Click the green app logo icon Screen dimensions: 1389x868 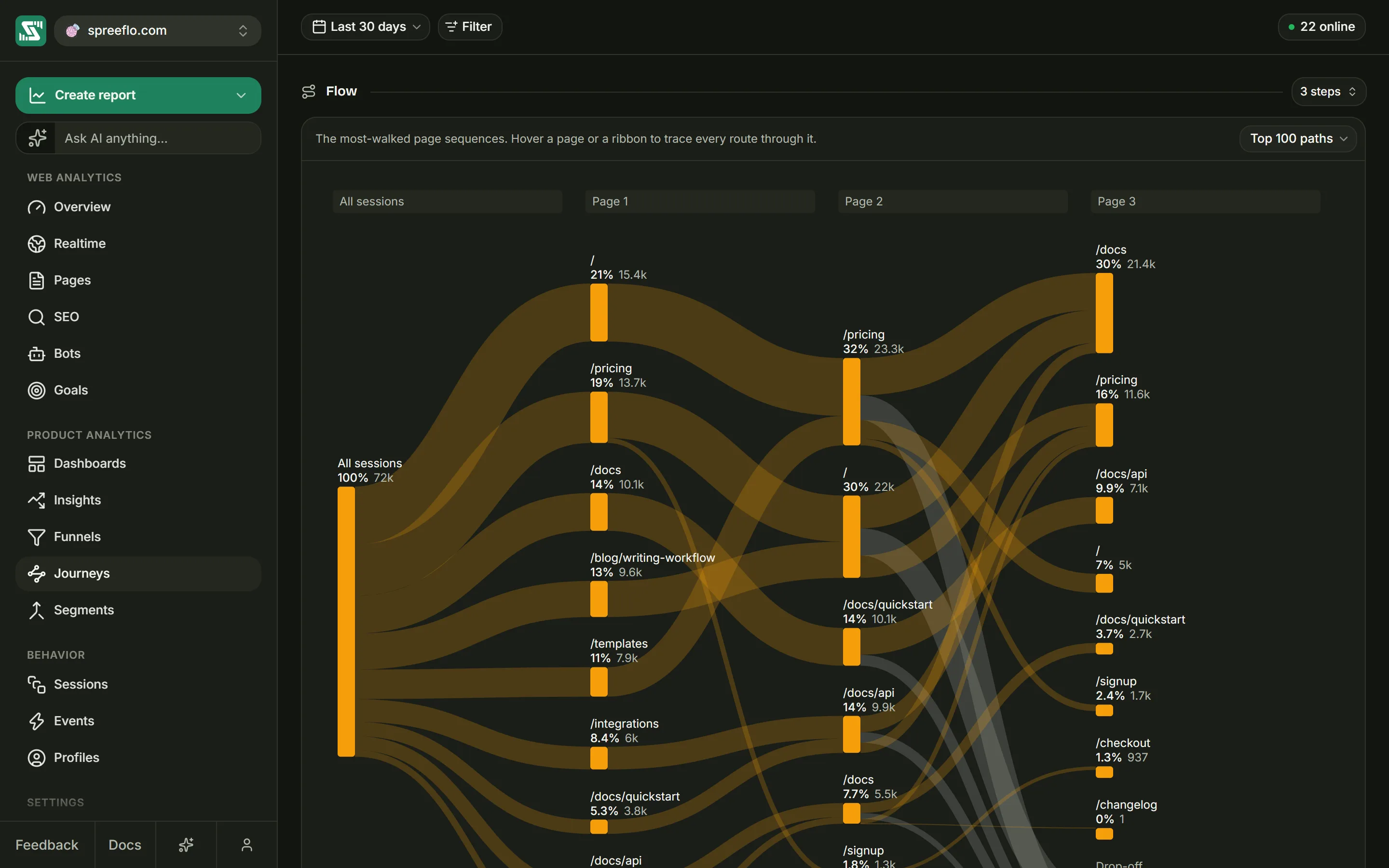(30, 30)
